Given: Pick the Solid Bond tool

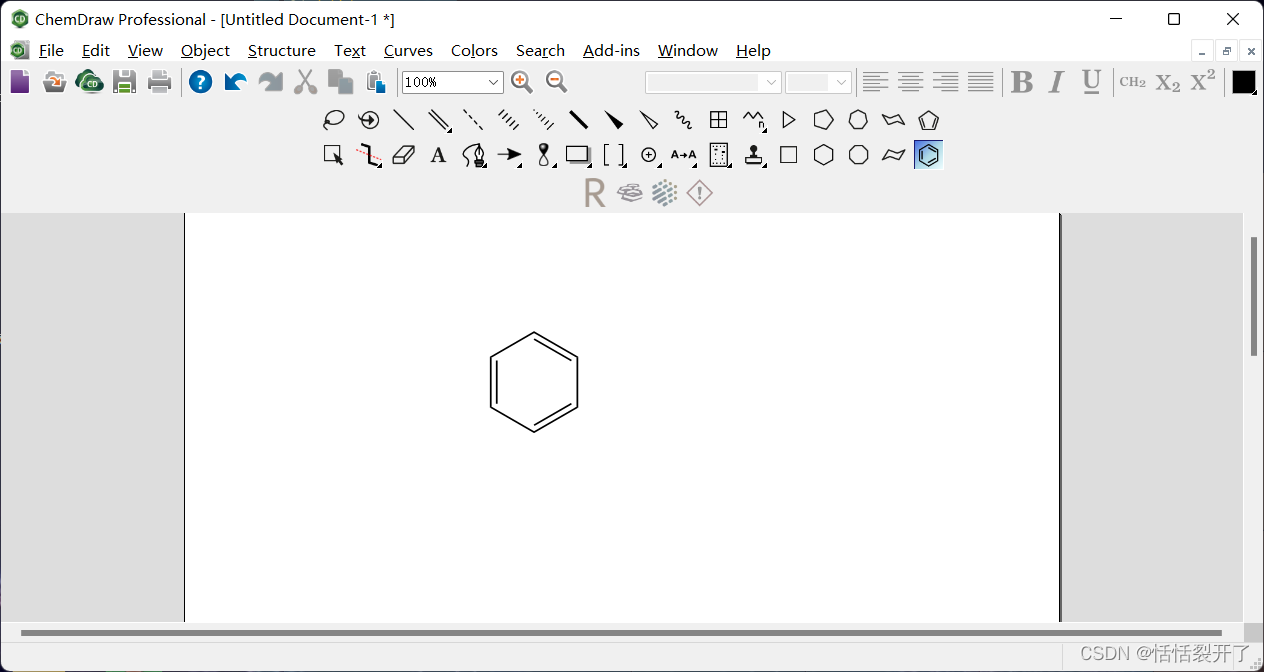Looking at the screenshot, I should coord(404,120).
